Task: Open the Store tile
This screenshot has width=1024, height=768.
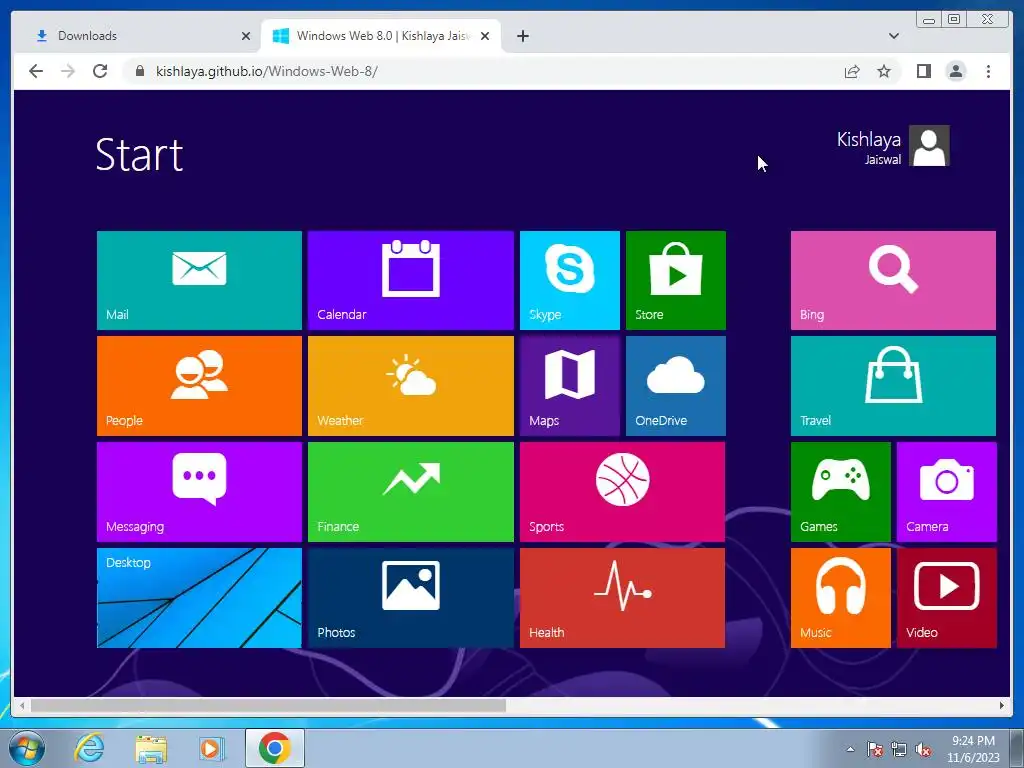Action: pos(675,280)
